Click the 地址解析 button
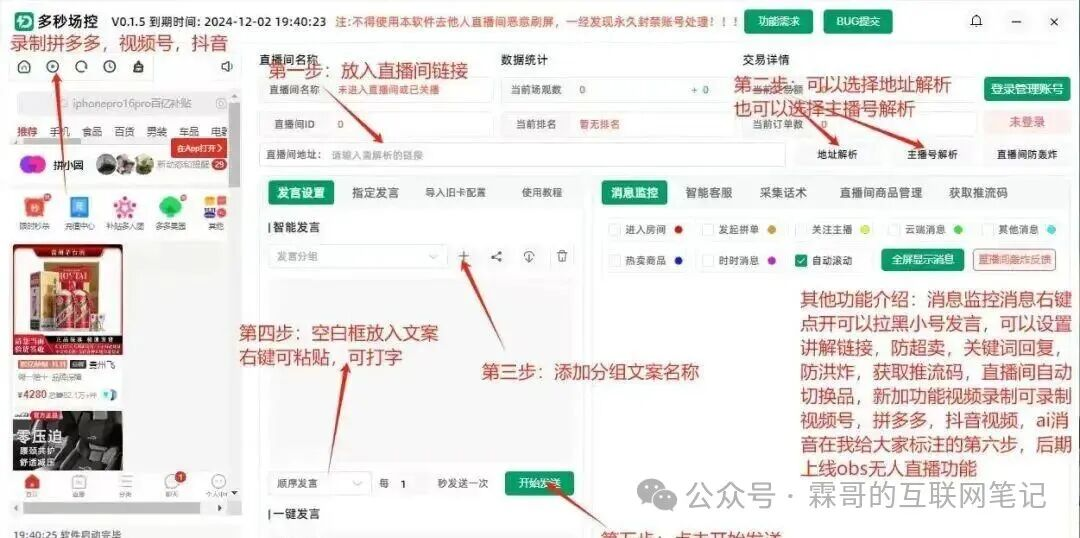The image size is (1080, 538). click(838, 155)
